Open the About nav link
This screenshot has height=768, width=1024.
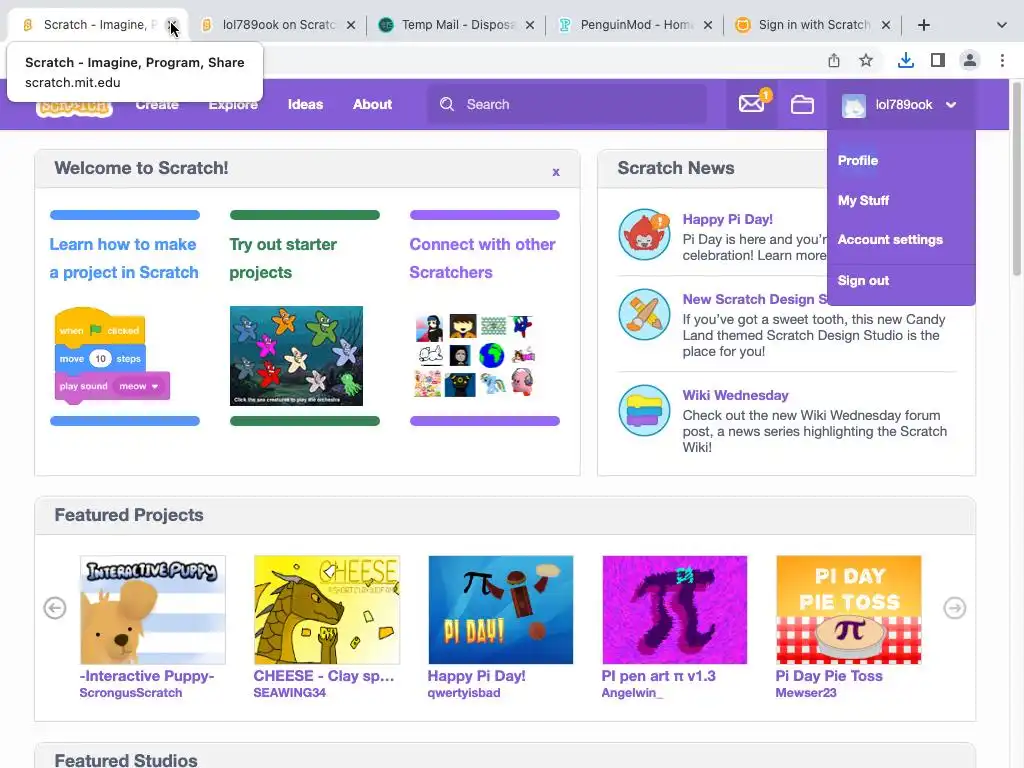[x=372, y=104]
